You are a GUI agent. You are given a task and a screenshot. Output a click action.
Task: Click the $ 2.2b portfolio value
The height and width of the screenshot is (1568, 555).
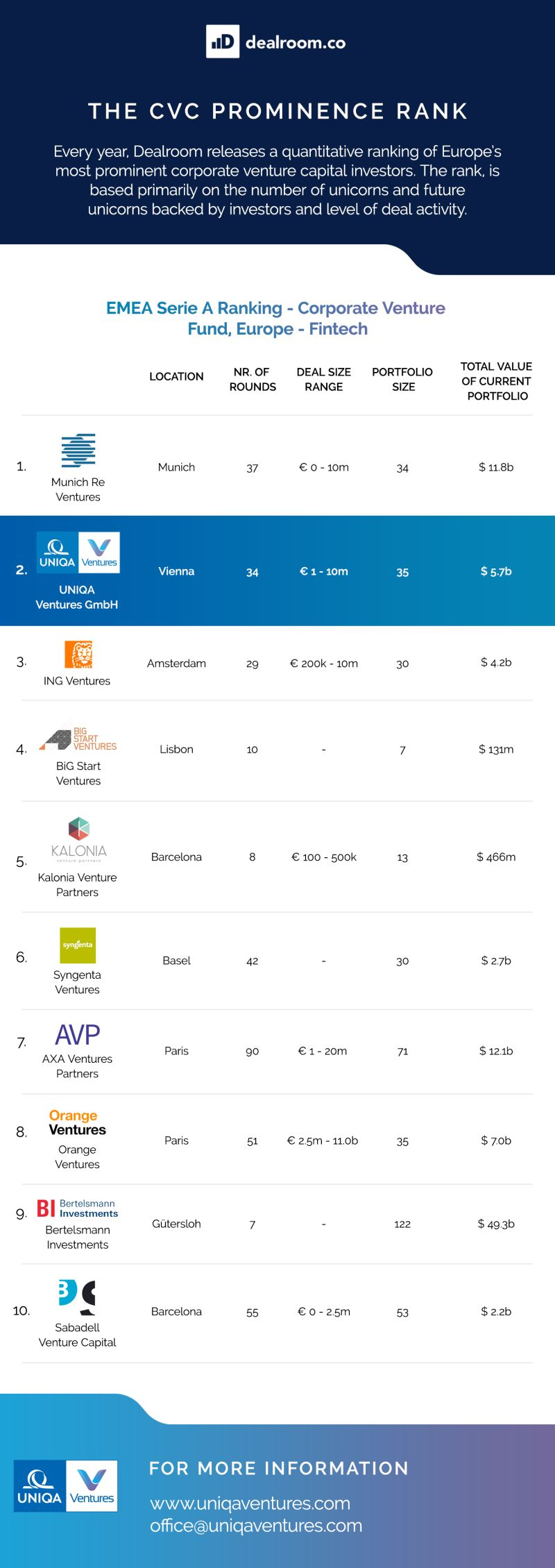pos(496,1311)
